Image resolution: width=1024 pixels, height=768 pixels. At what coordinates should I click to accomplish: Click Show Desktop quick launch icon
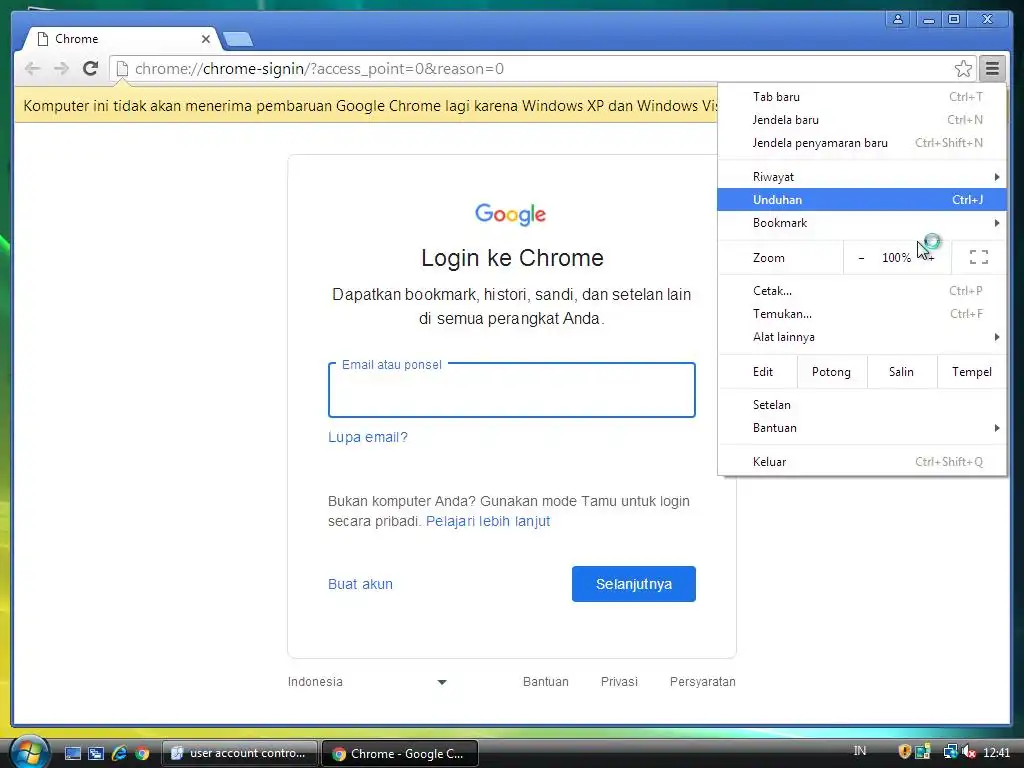tap(72, 753)
